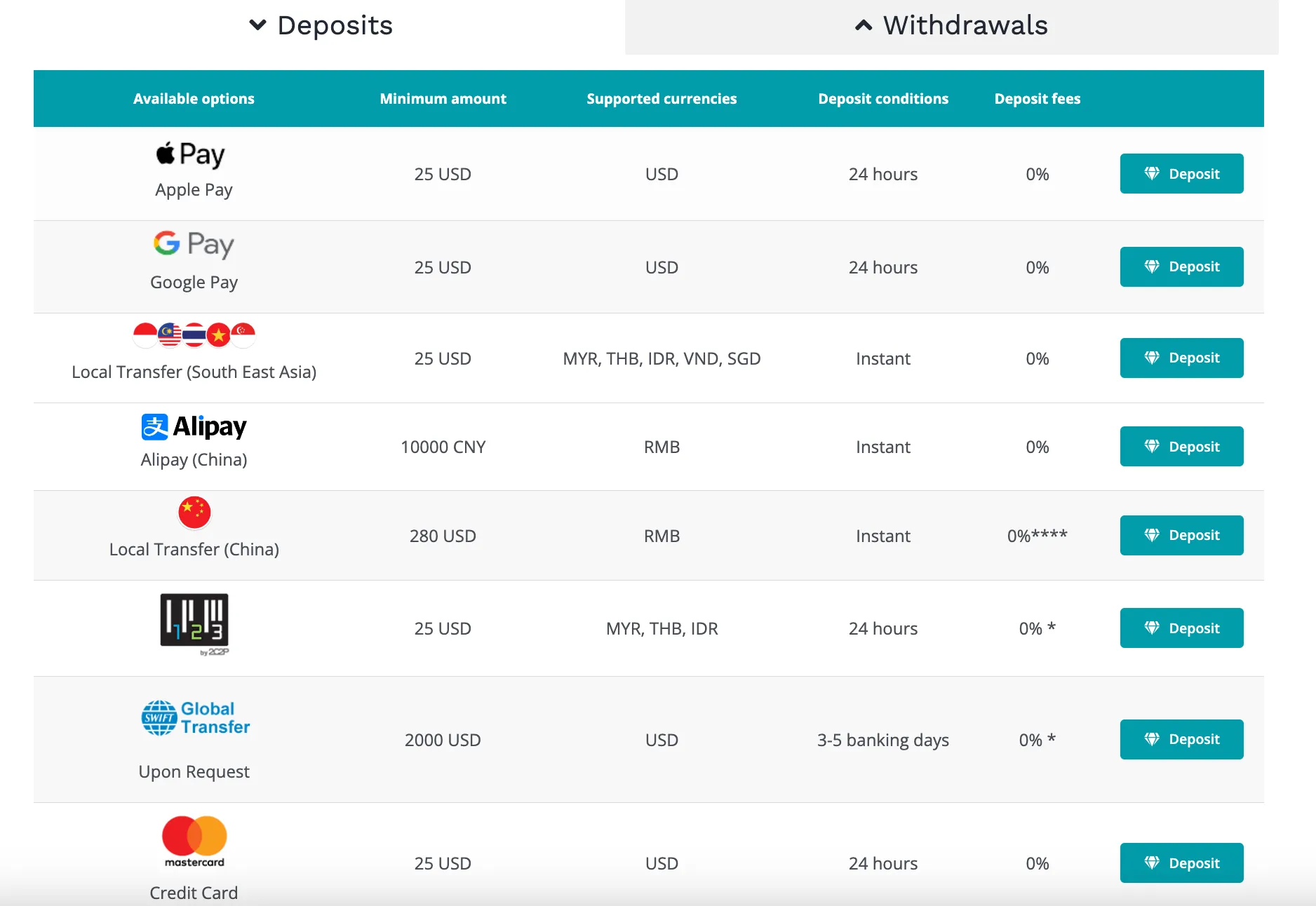The image size is (1316, 906).
Task: Deposit via SWIFT Global Transfer
Action: (x=1182, y=739)
